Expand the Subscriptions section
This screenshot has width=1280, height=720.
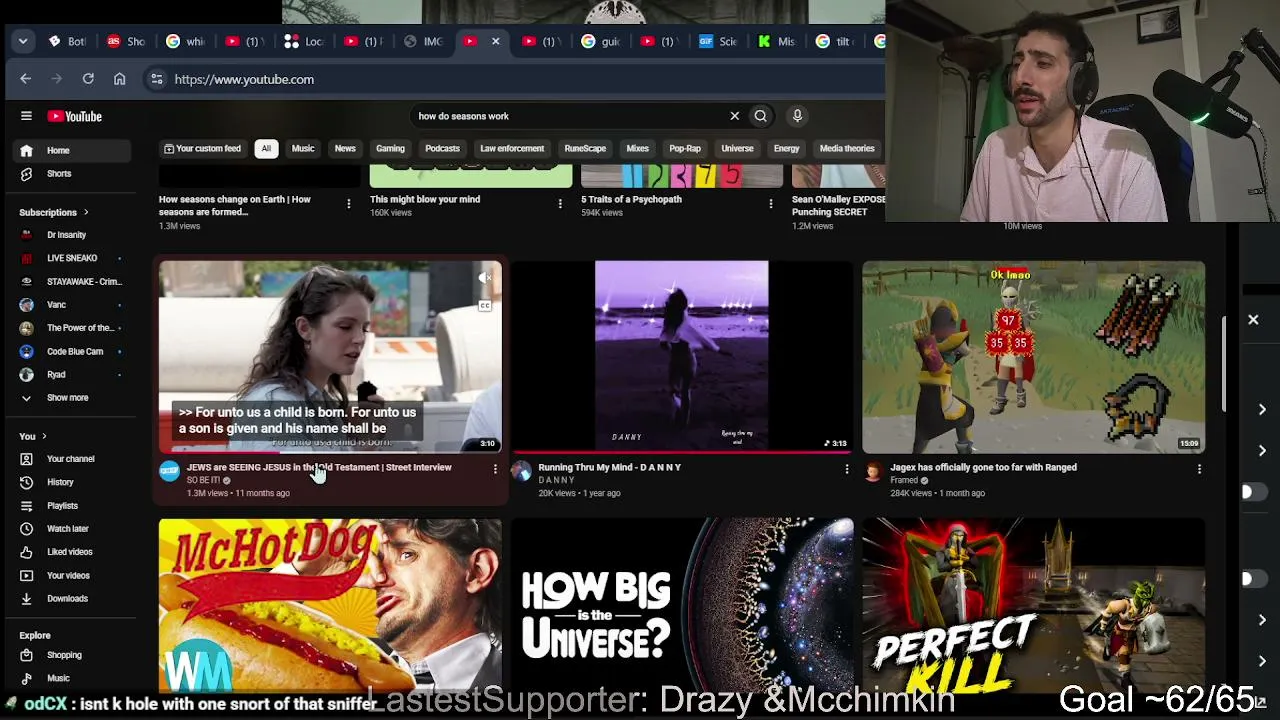[x=54, y=212]
